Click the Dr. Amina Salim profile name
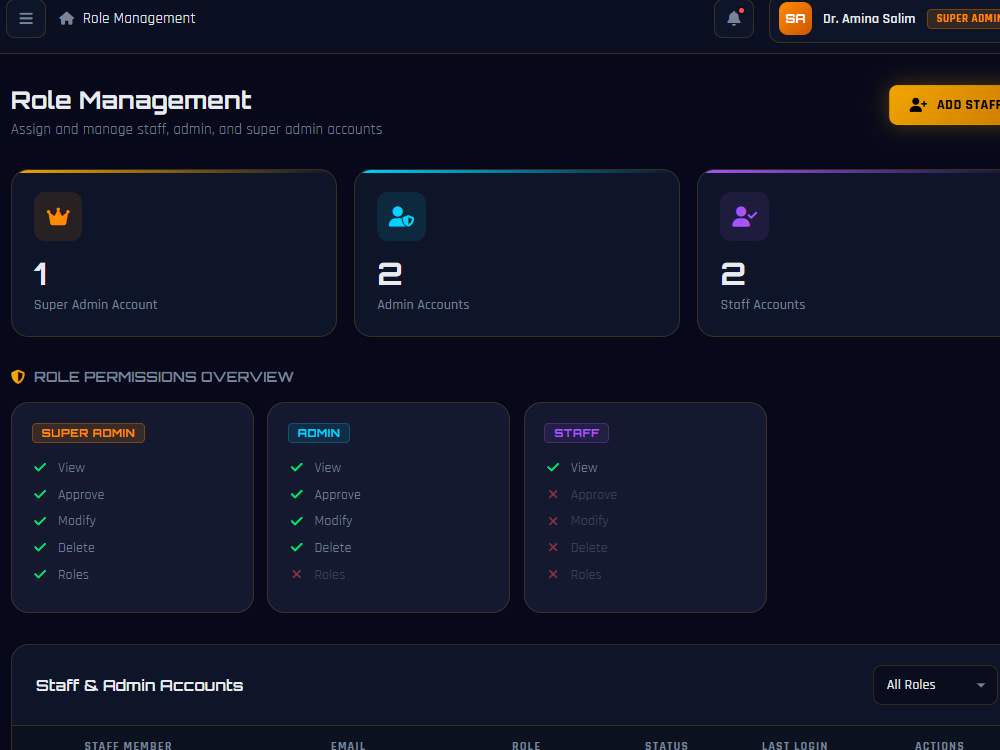 pyautogui.click(x=869, y=18)
